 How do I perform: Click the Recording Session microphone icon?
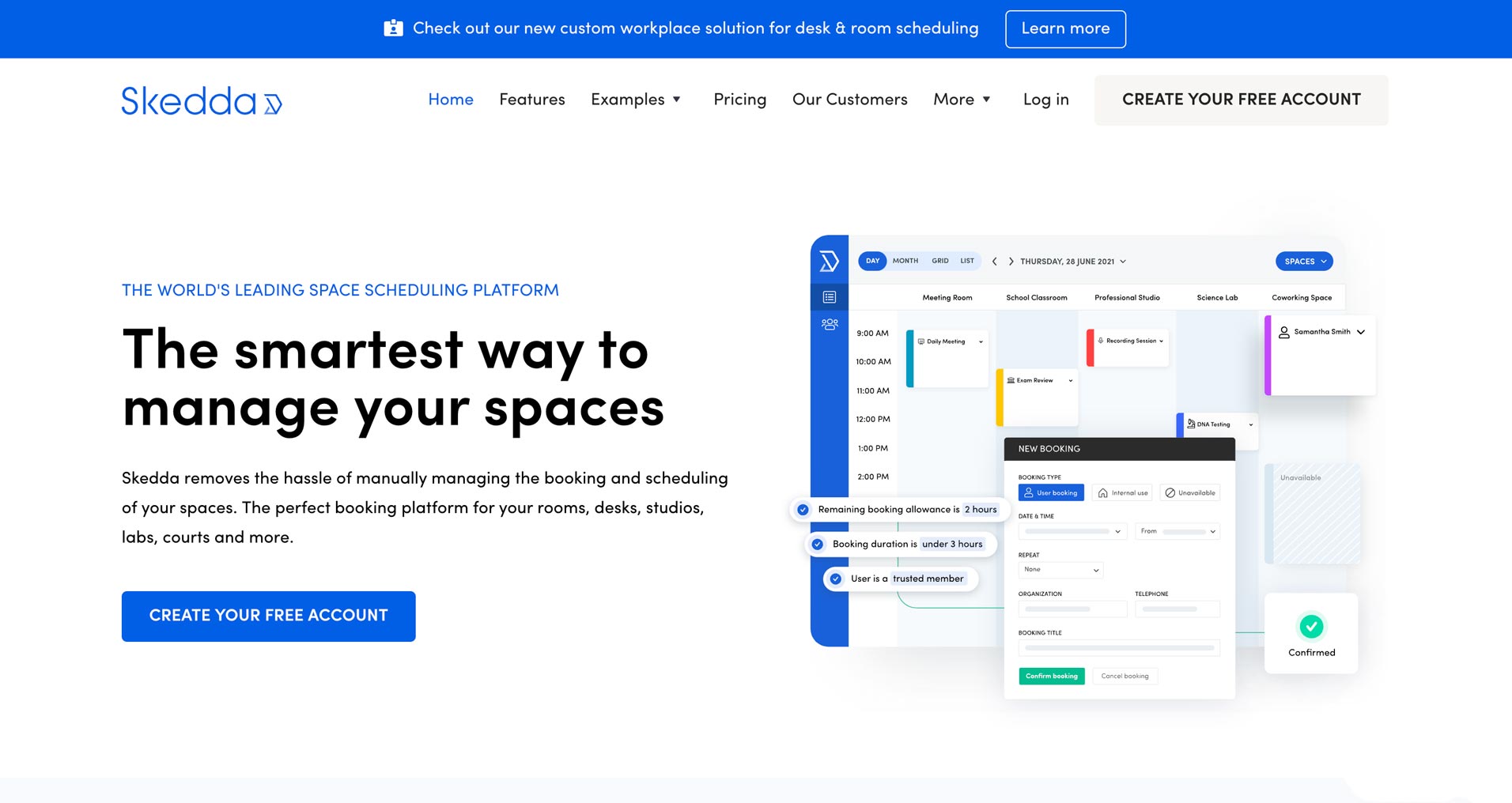pos(1101,341)
